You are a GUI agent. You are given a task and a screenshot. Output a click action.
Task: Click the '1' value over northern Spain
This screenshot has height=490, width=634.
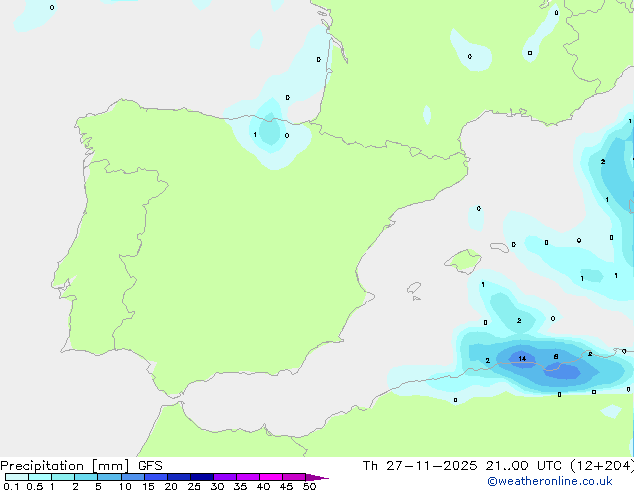tap(255, 135)
